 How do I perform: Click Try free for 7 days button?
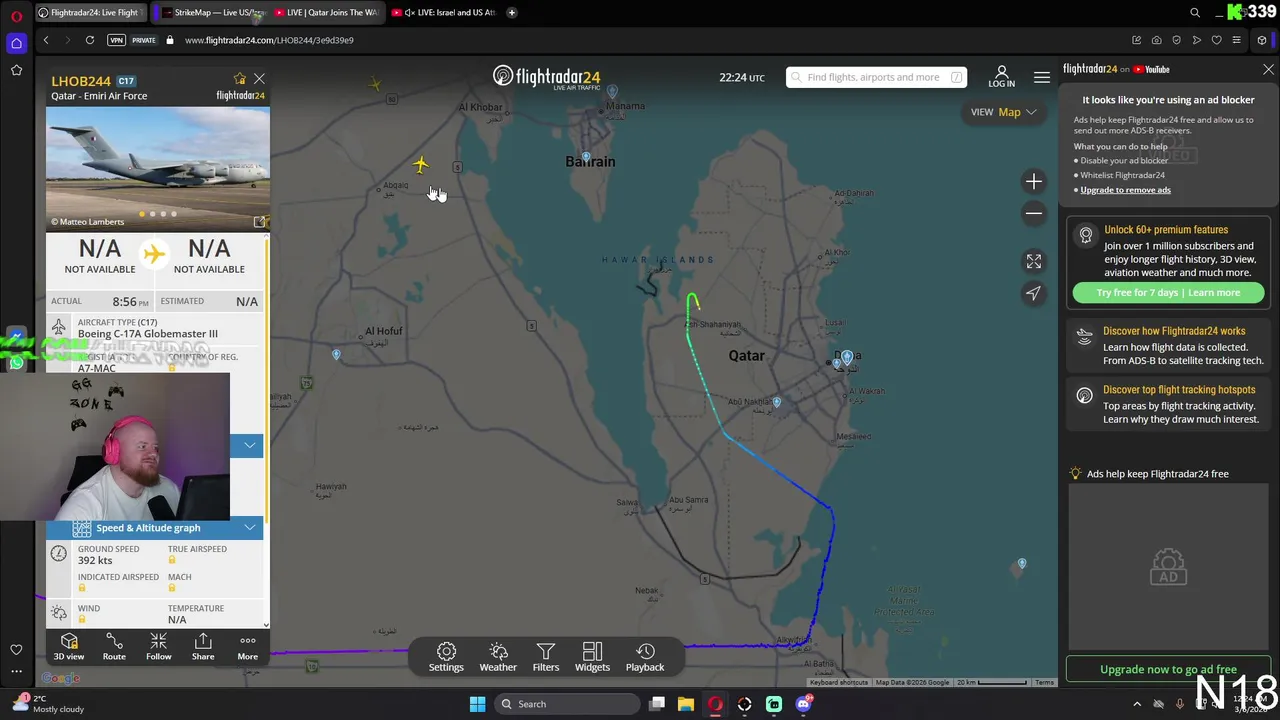pyautogui.click(x=1168, y=292)
